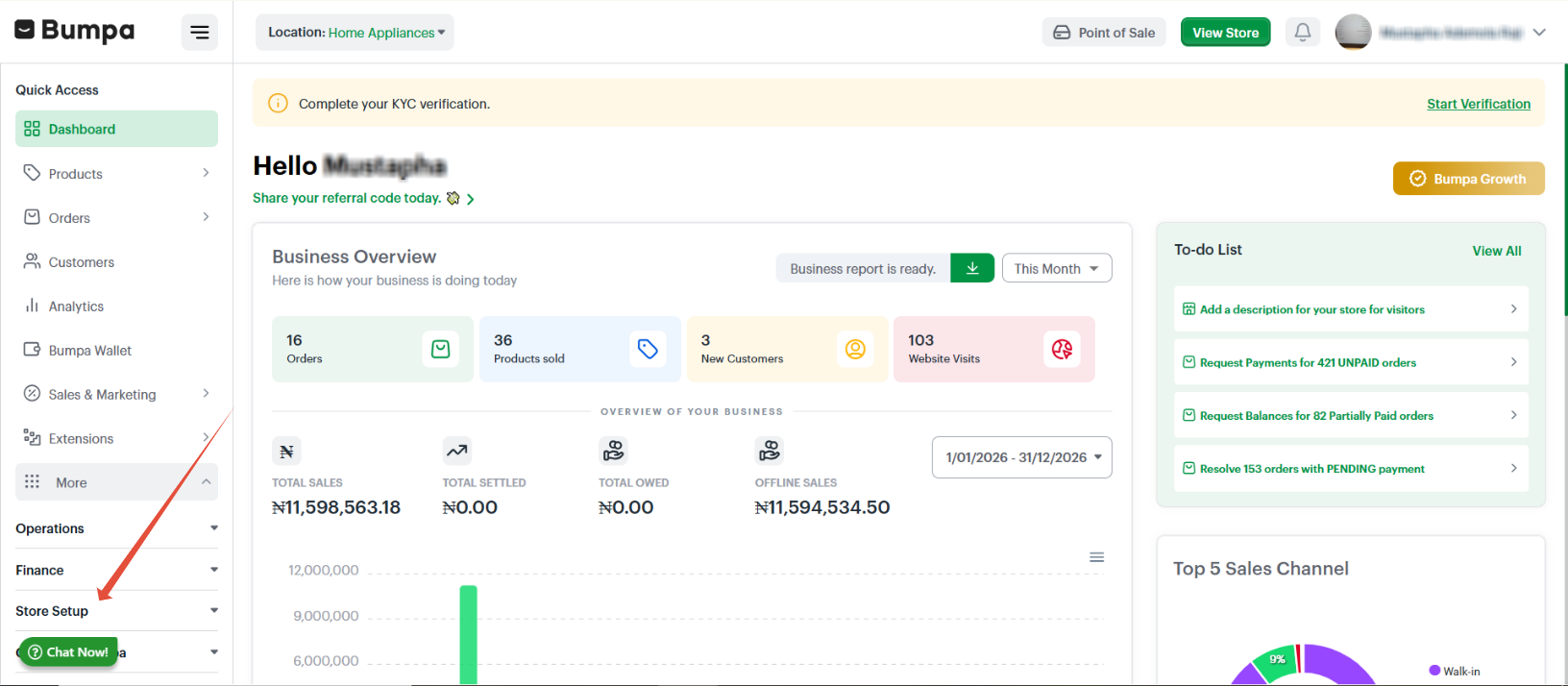
Task: Click the Customers people icon
Action: [x=32, y=261]
